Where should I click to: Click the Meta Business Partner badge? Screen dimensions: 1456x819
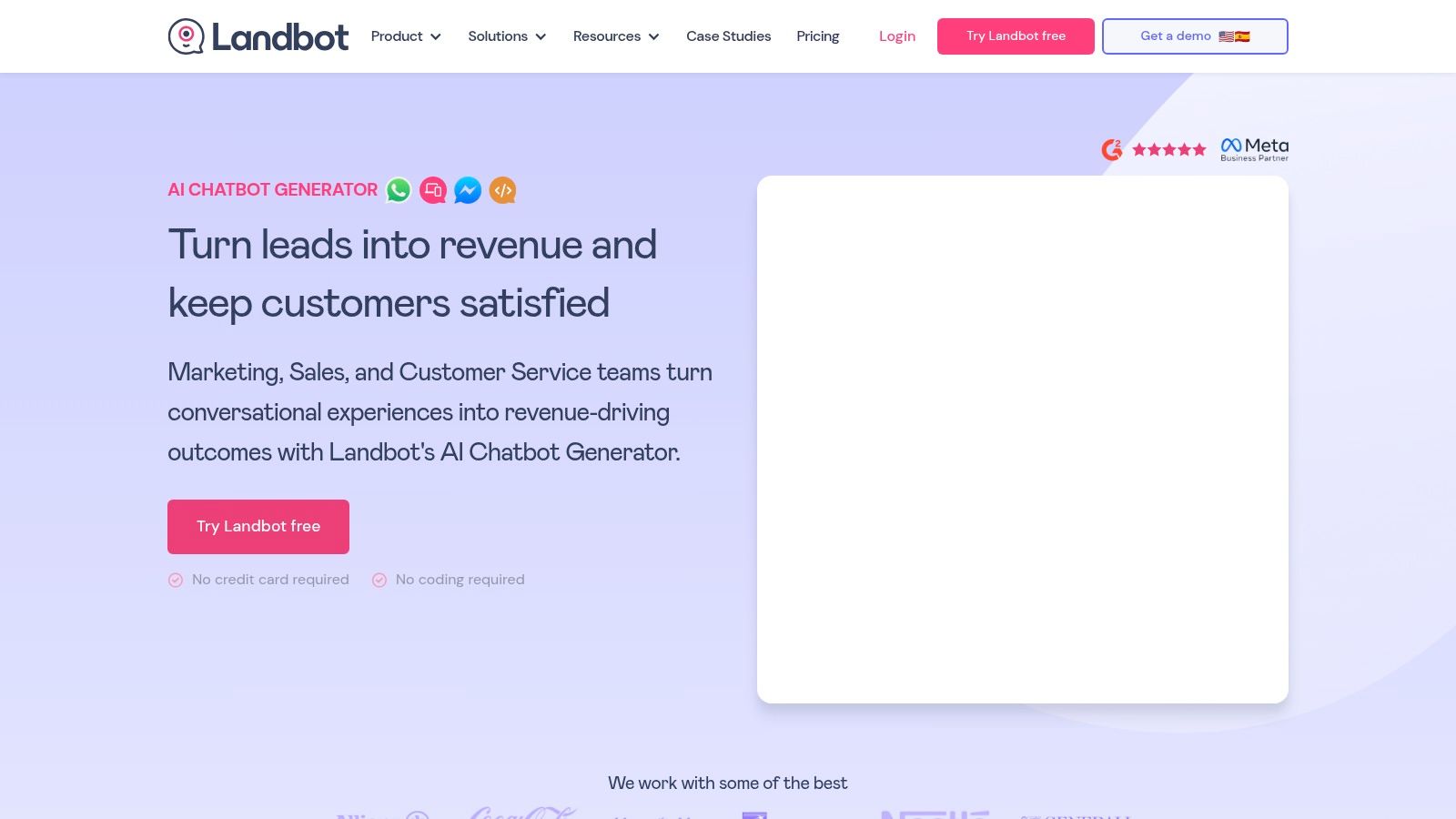pos(1254,149)
